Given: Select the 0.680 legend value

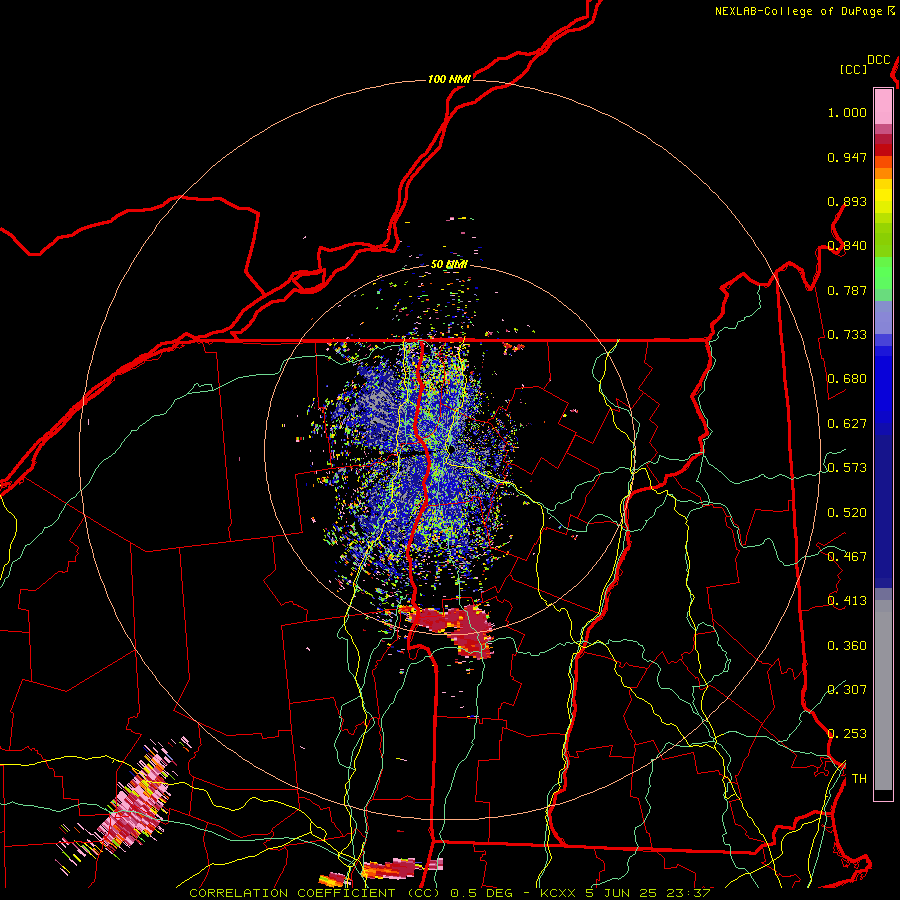Looking at the screenshot, I should pos(847,379).
